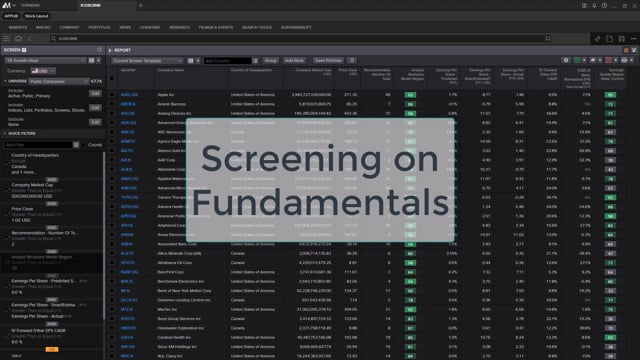Viewport: 640px width, 360px height.
Task: Click the export page icon near link icon
Action: click(x=609, y=38)
